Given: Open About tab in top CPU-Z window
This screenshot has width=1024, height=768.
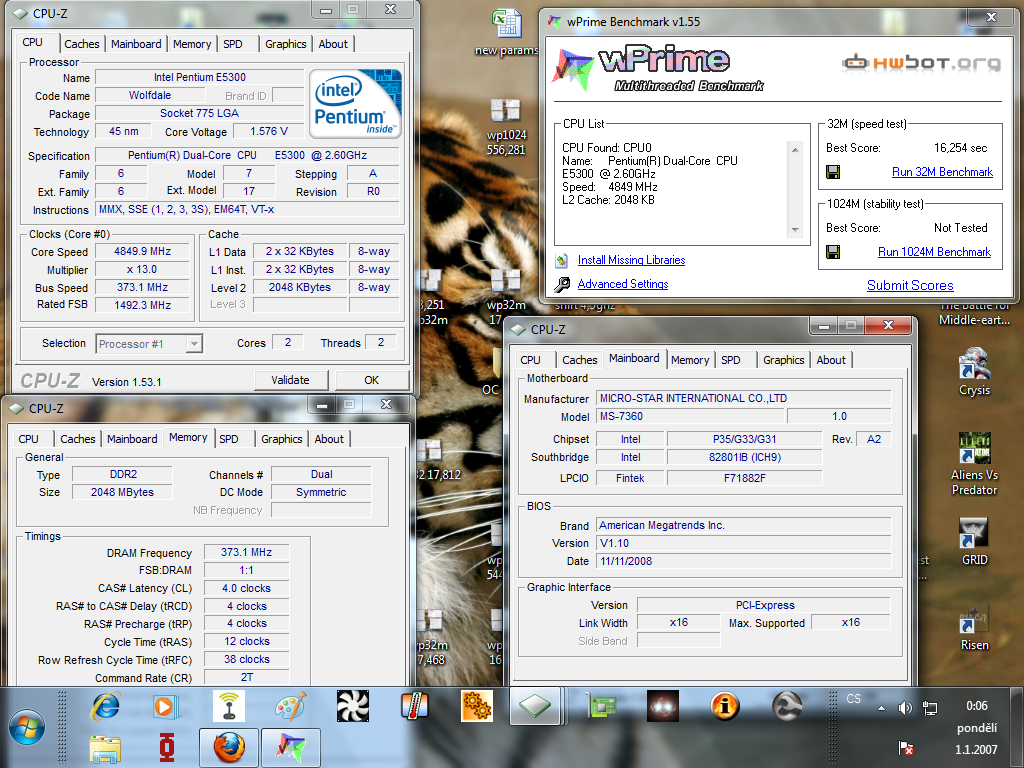Looking at the screenshot, I should pyautogui.click(x=333, y=44).
